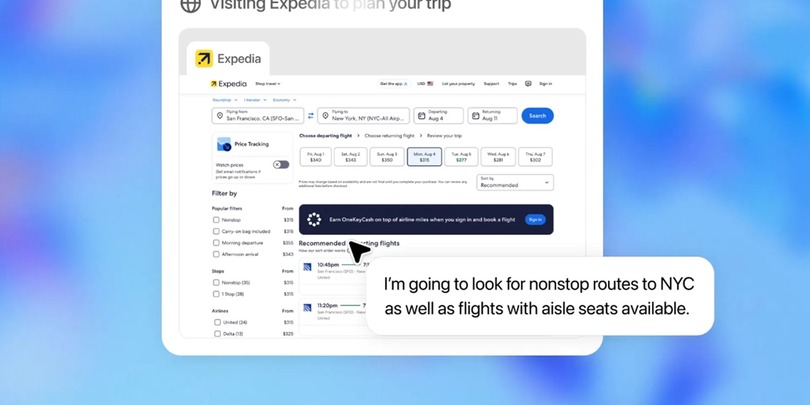Click the swap origin and destination arrows

click(310, 116)
